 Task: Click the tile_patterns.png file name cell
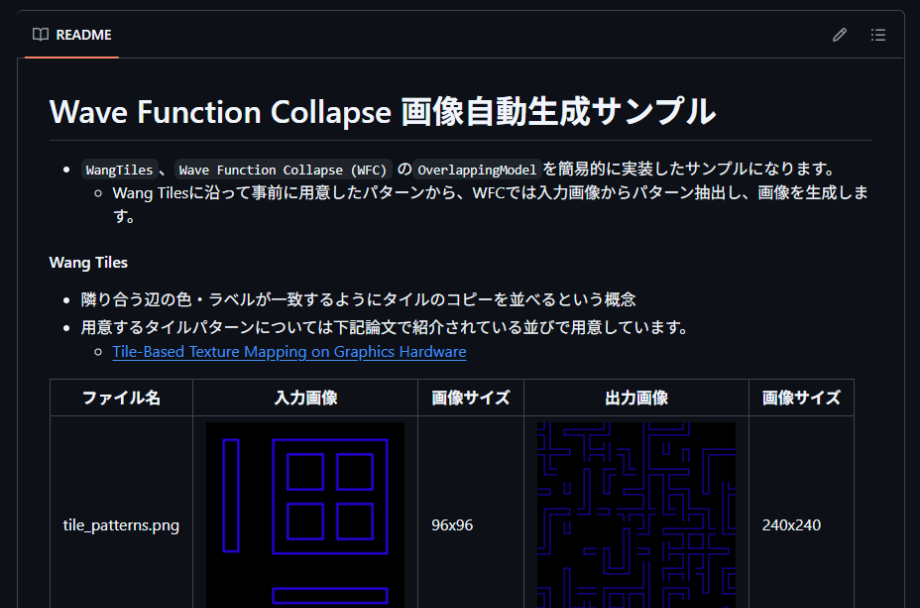121,525
